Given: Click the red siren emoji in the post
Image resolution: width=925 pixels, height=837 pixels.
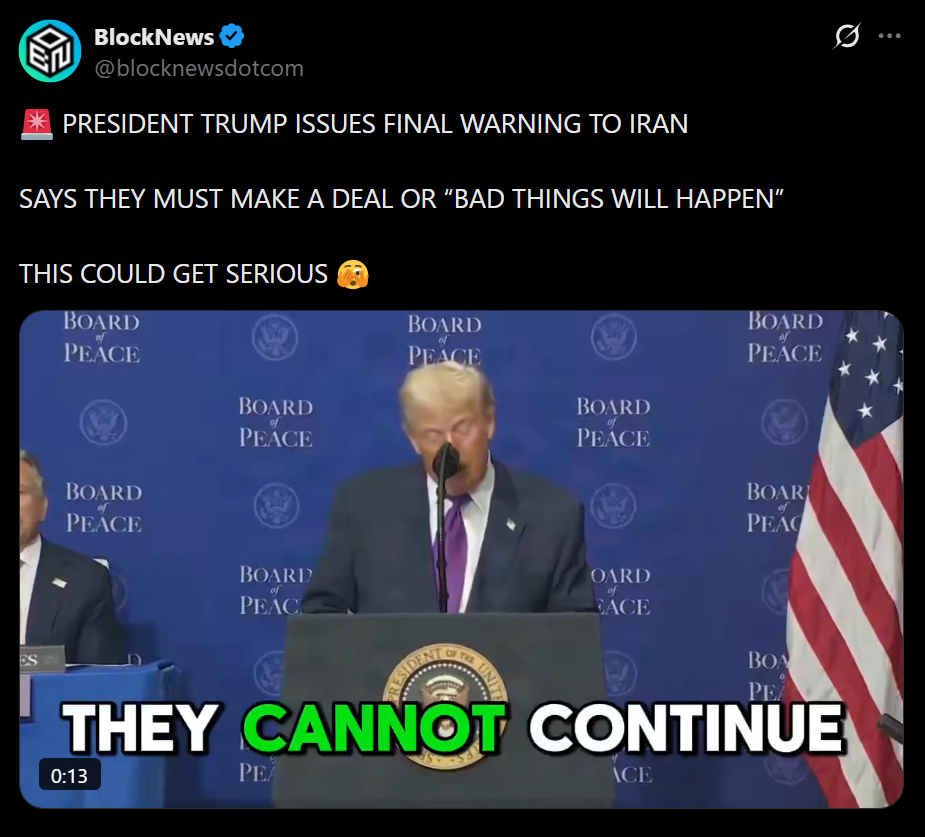Looking at the screenshot, I should 37,124.
